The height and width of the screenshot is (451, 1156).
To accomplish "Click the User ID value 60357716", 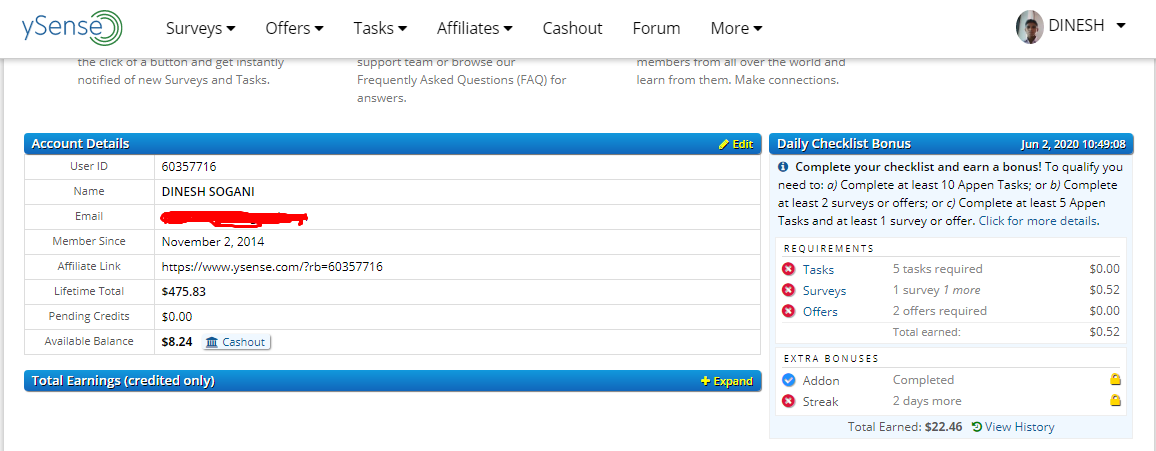I will [x=189, y=167].
